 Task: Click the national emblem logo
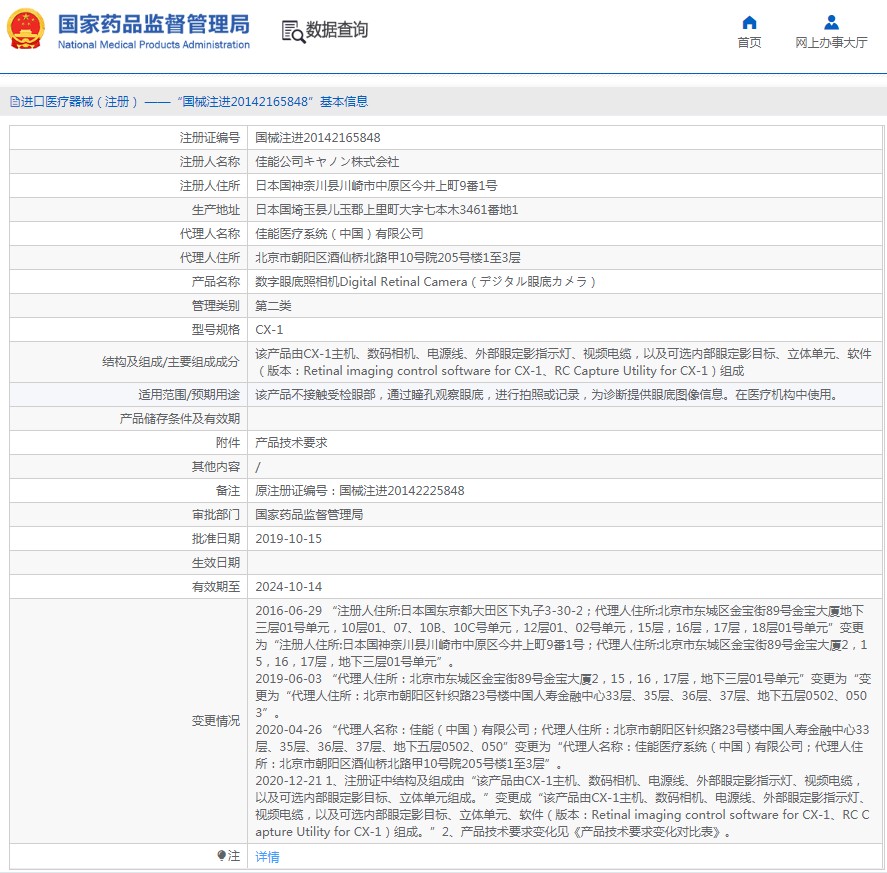[26, 29]
